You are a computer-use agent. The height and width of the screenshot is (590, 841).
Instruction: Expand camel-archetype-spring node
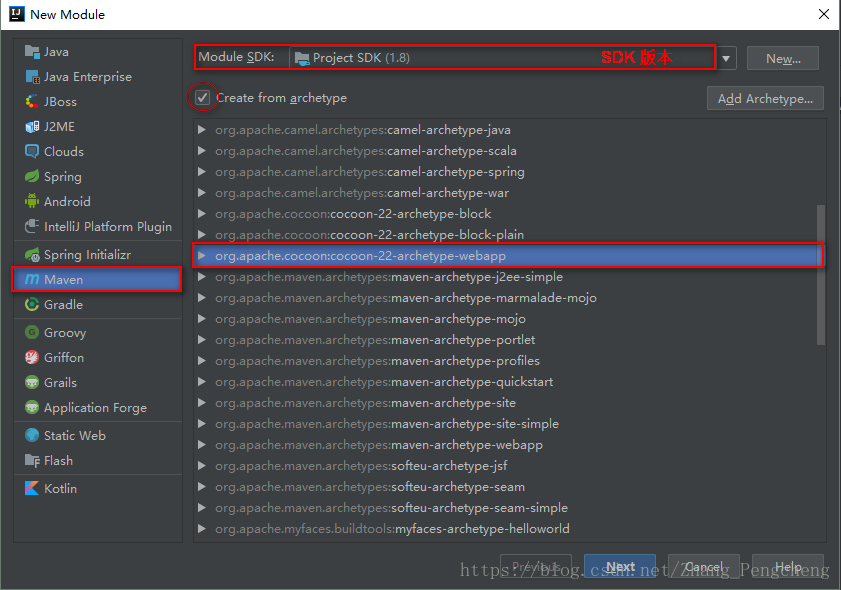click(202, 172)
